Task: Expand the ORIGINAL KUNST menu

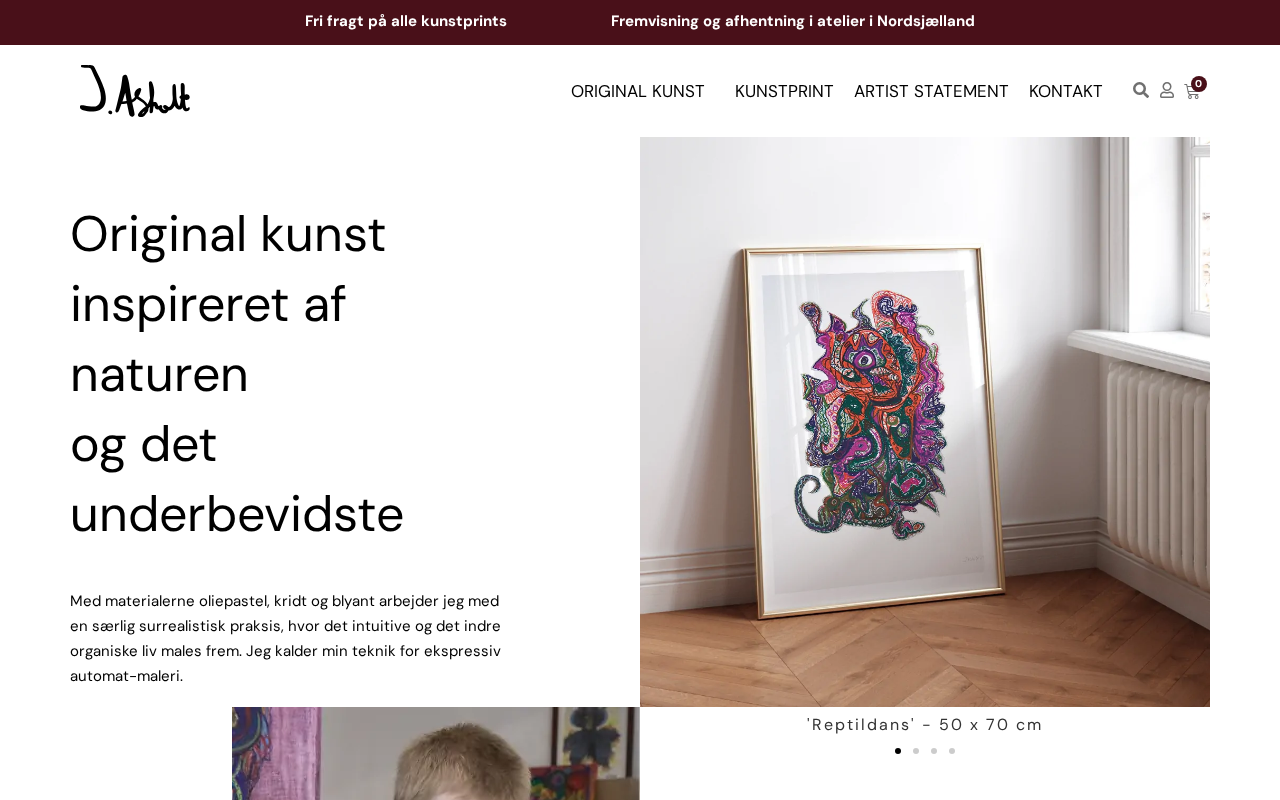Action: [x=638, y=91]
